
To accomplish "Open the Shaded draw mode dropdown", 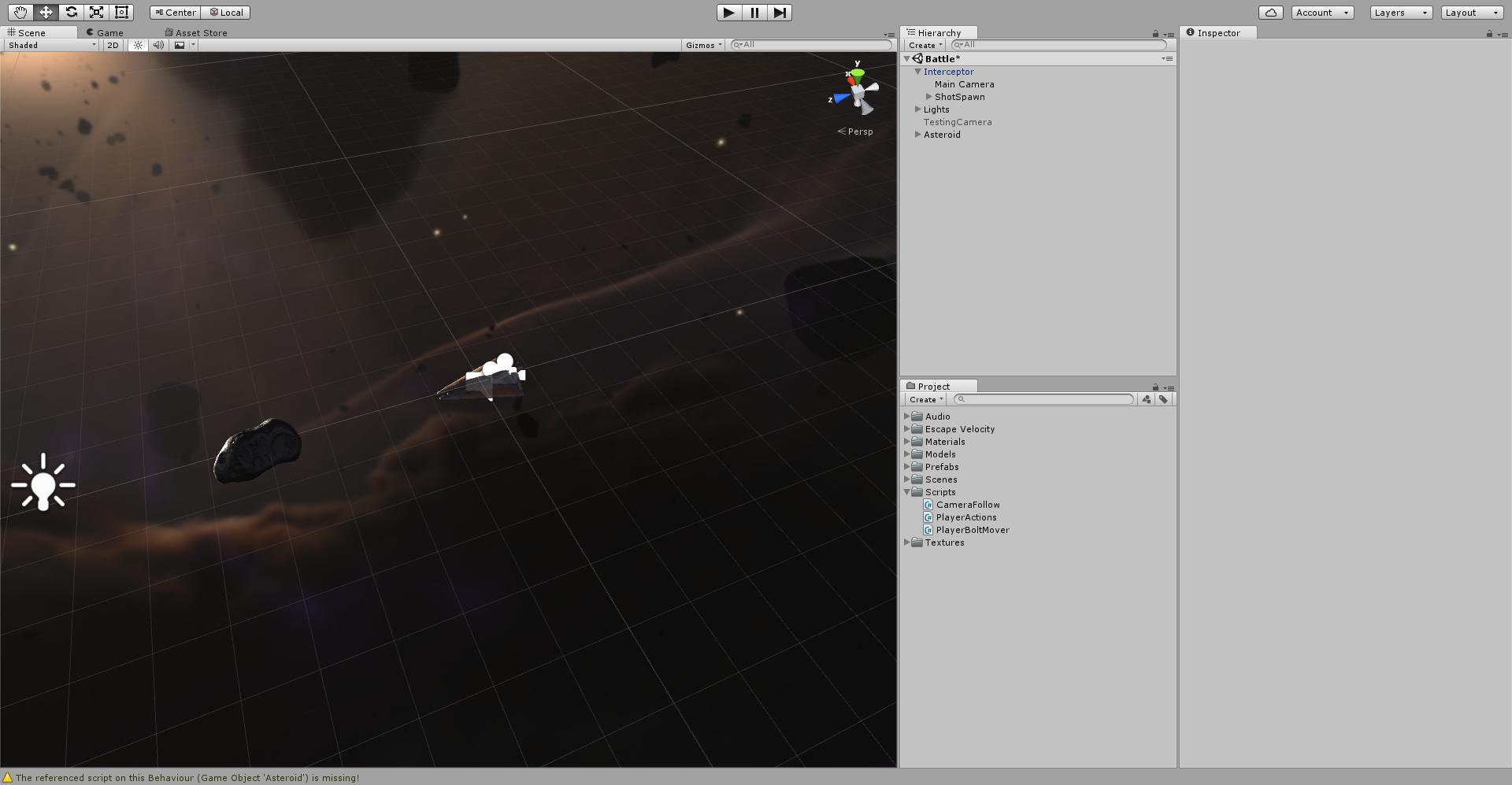I will [x=51, y=45].
